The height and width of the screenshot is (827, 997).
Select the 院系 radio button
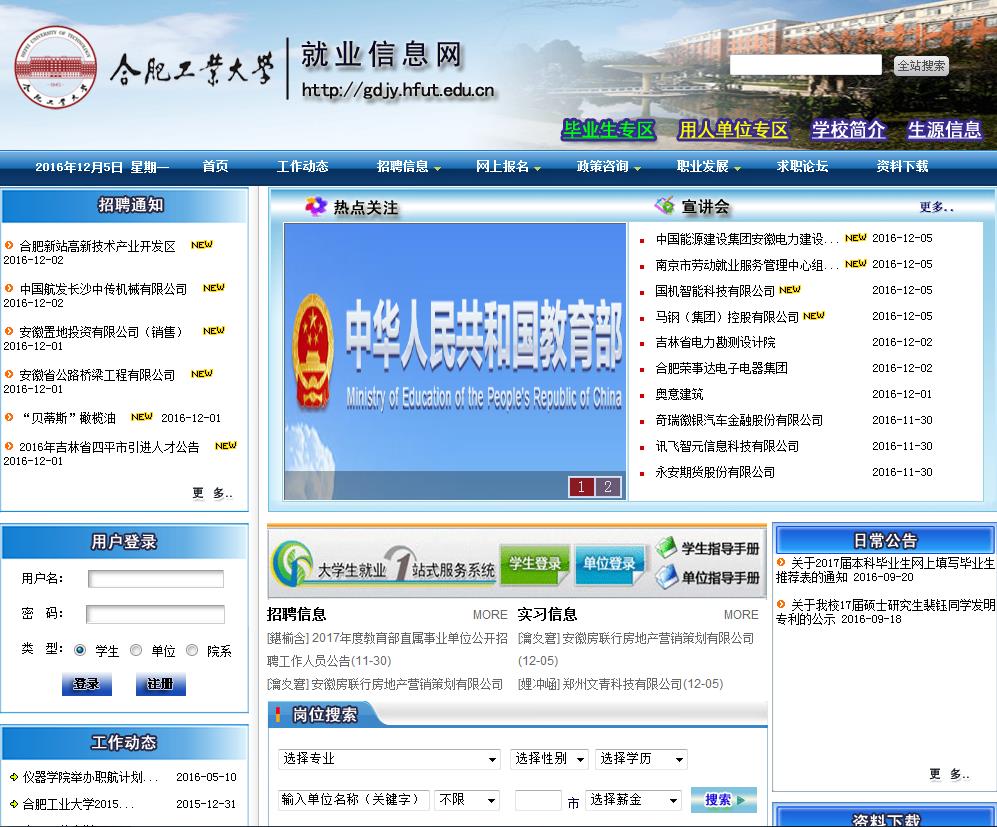[191, 650]
